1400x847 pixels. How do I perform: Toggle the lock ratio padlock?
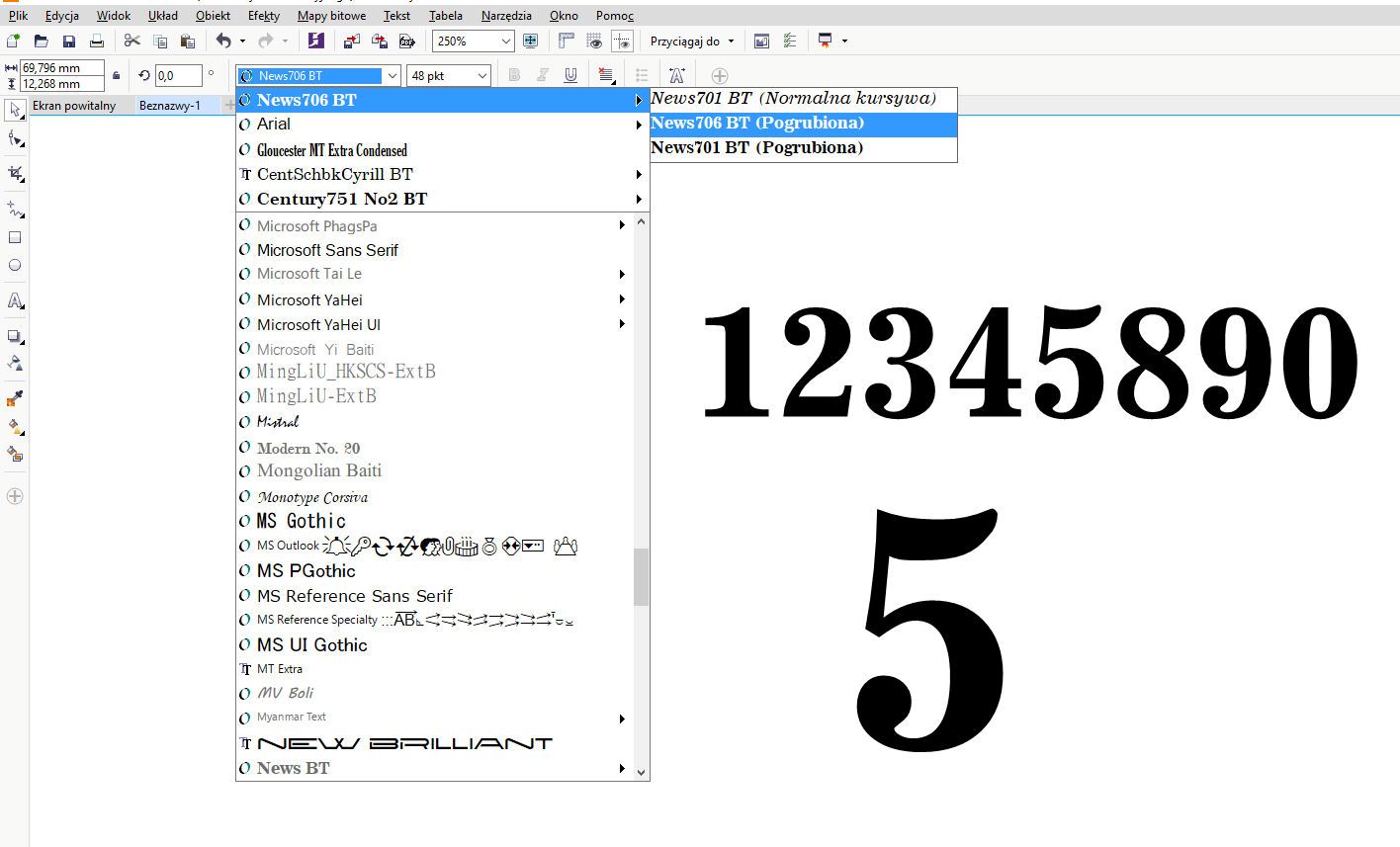(117, 75)
